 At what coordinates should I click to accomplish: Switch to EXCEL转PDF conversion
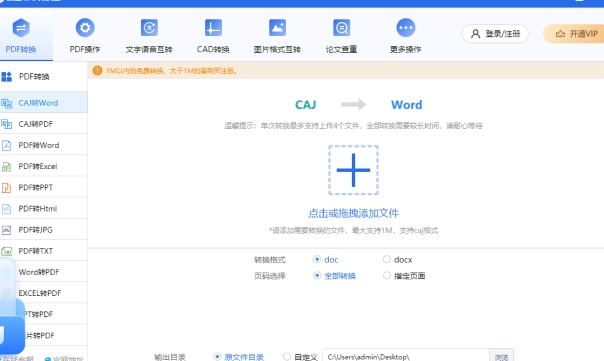click(44, 293)
